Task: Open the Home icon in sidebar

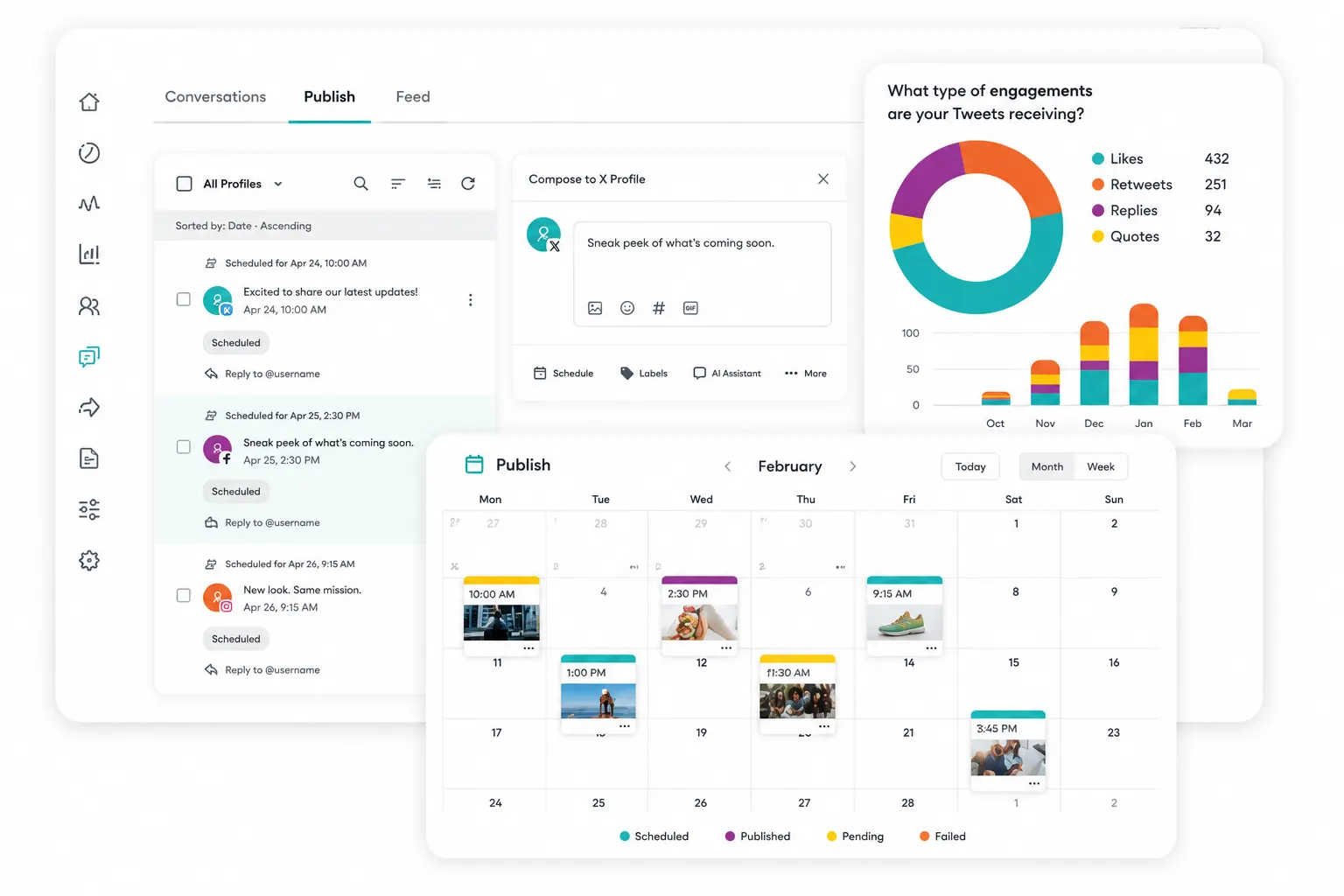Action: coord(89,102)
